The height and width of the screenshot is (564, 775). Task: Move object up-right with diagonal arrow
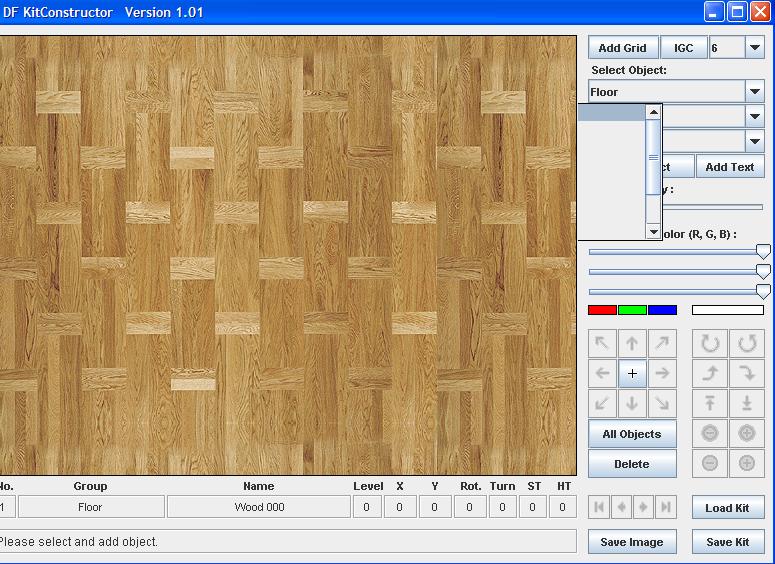coord(662,343)
